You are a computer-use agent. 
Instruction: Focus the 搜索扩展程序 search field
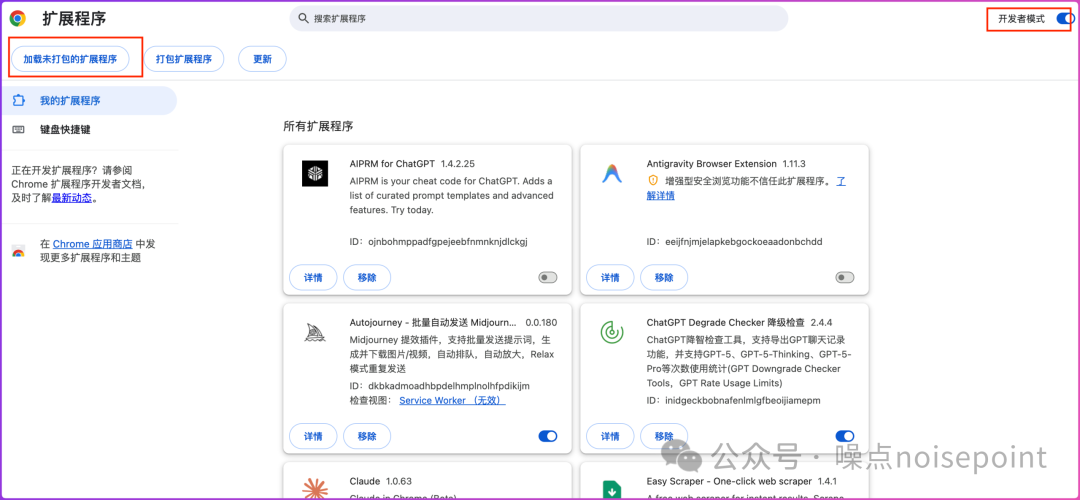540,19
